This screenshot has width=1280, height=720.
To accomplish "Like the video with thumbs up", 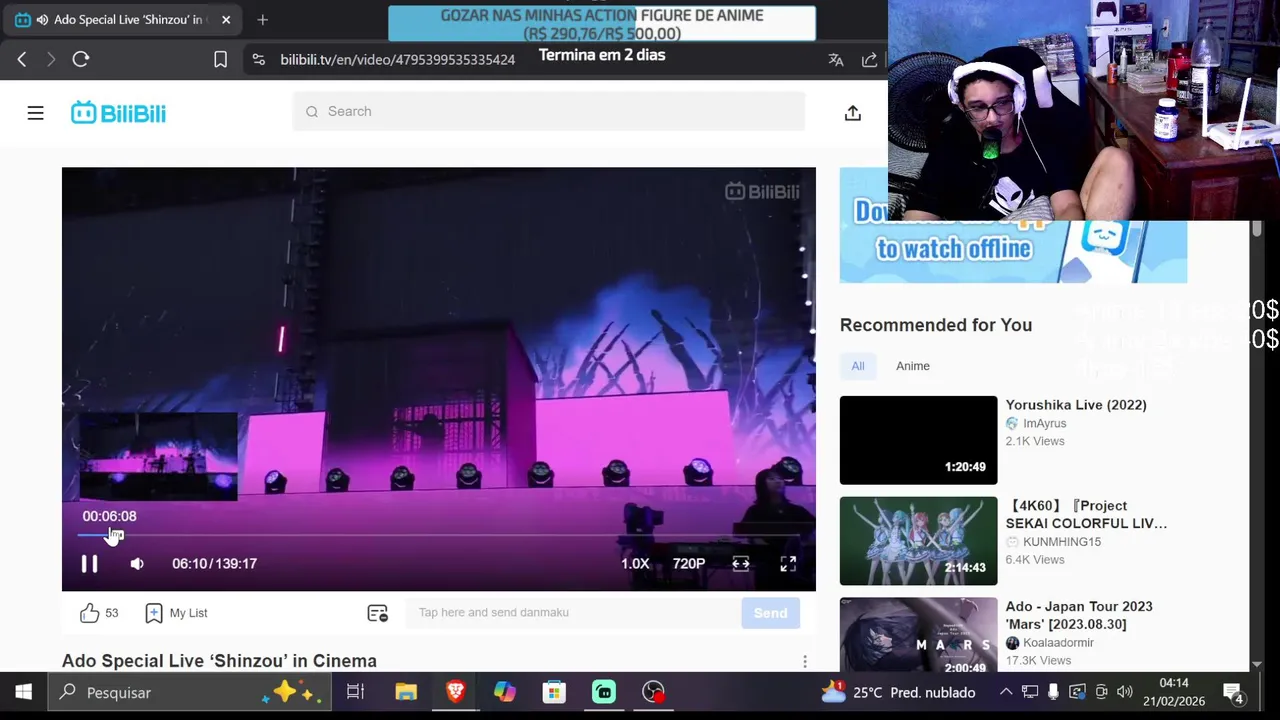I will [x=90, y=613].
